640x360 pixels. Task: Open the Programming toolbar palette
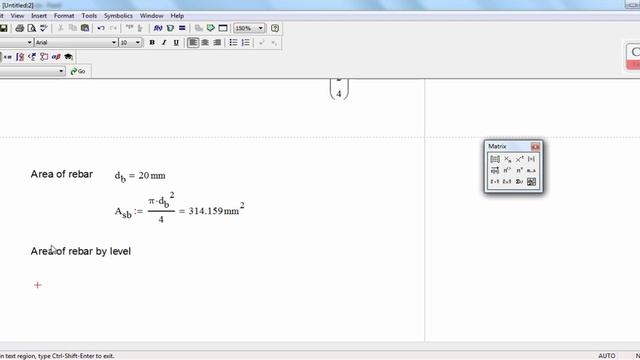44,57
